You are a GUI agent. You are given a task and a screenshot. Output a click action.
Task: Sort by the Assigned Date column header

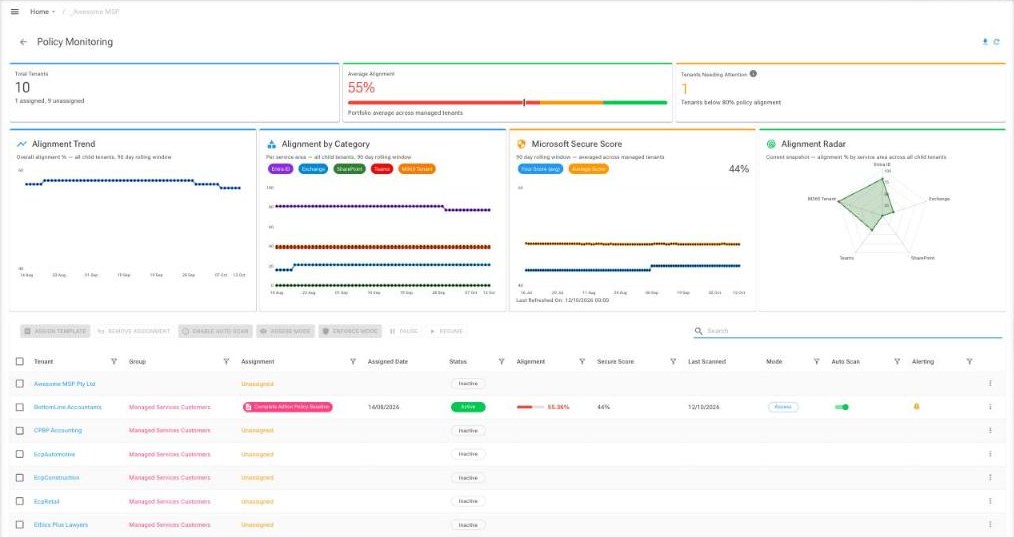tap(387, 362)
